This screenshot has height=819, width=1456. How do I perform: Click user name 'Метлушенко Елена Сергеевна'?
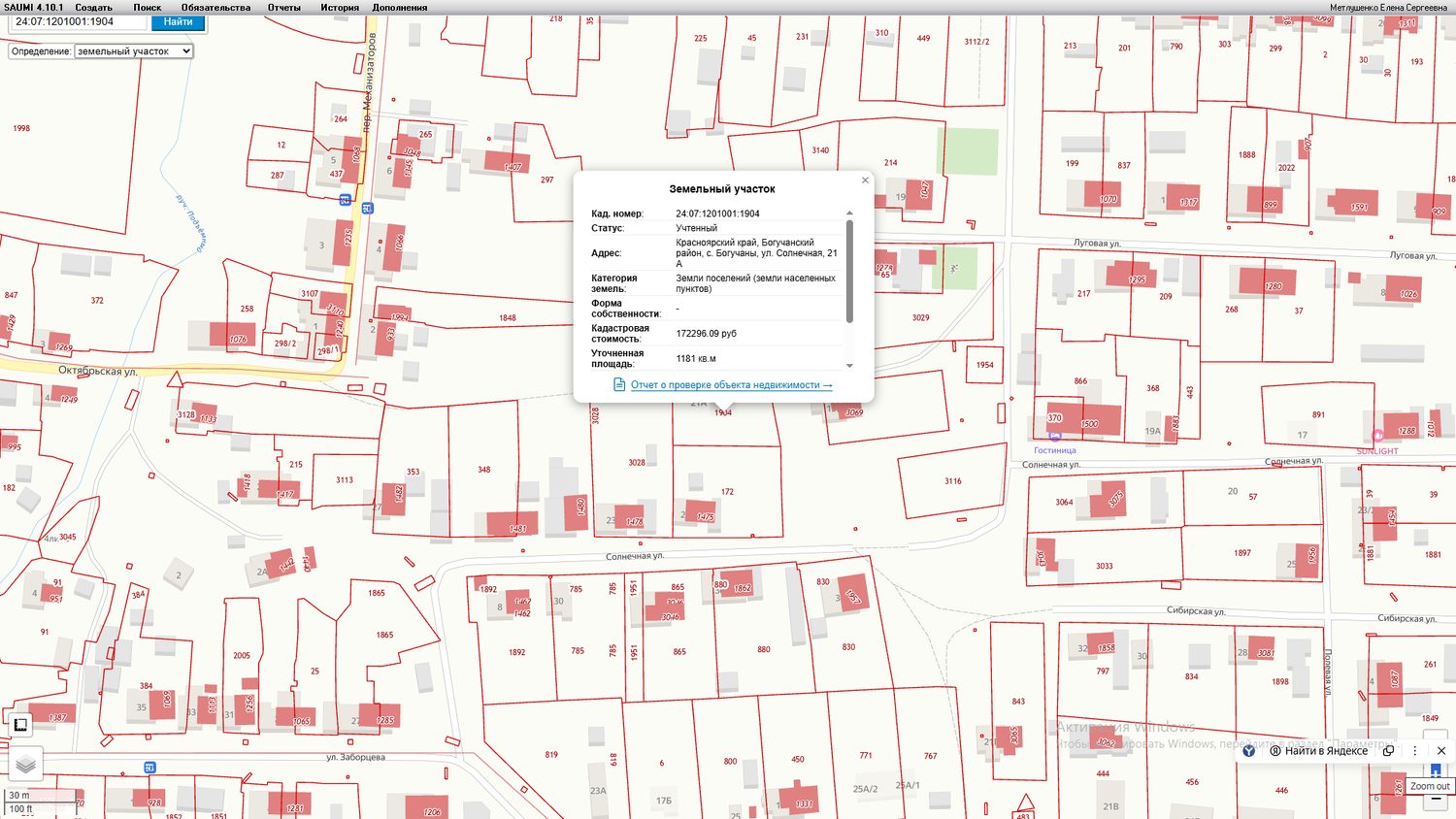[x=1388, y=7]
